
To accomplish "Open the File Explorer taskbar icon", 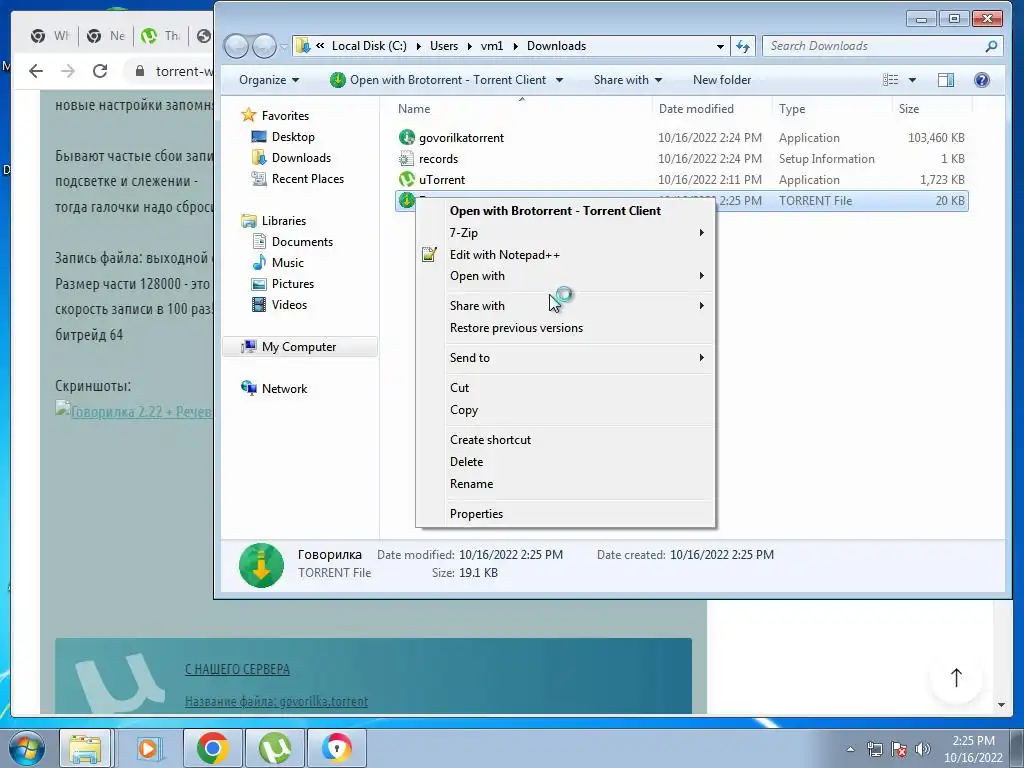I will point(85,748).
